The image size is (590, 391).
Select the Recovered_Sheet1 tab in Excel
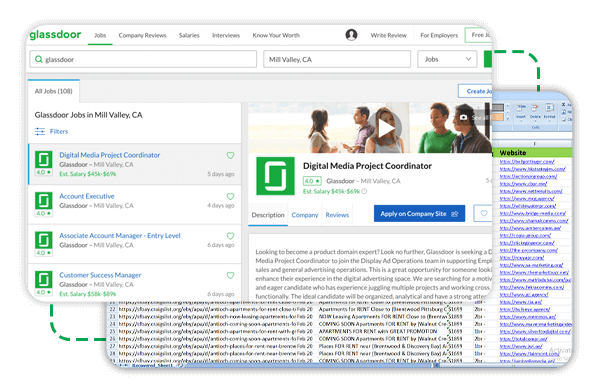coord(152,365)
